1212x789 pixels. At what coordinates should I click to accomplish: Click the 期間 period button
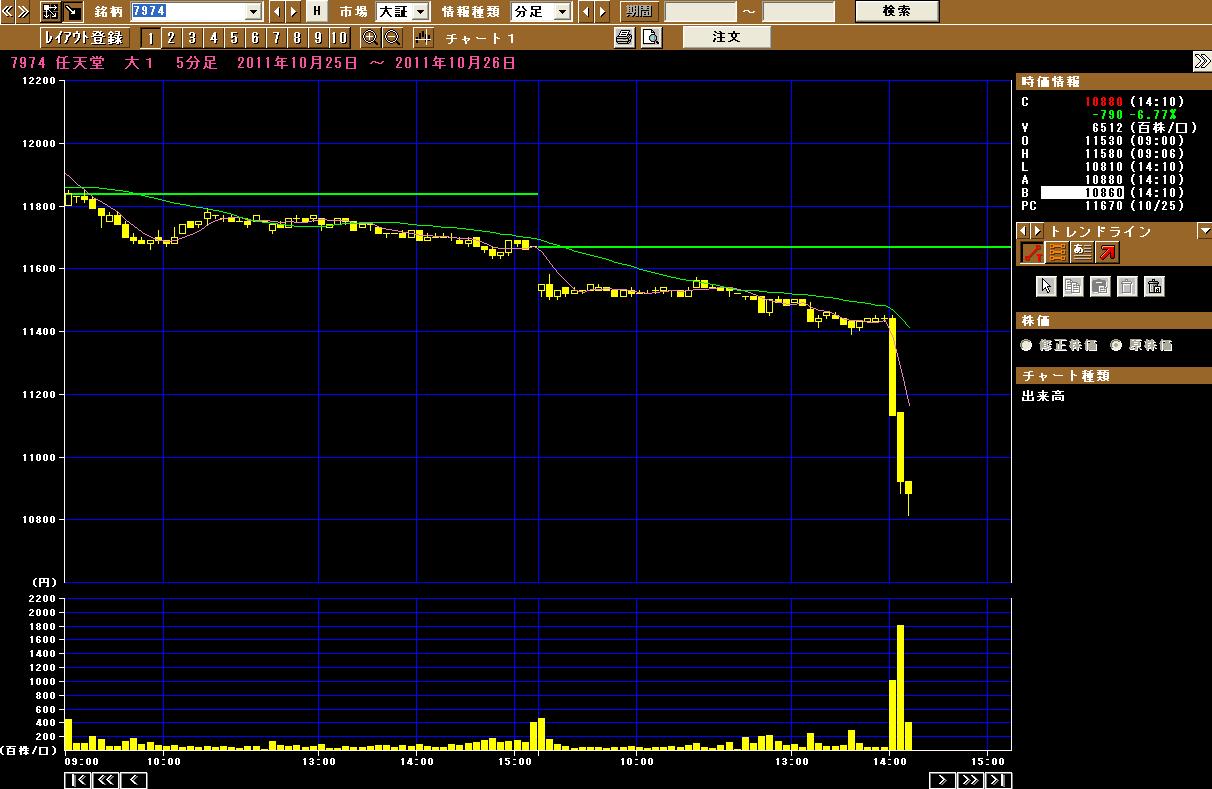(639, 12)
